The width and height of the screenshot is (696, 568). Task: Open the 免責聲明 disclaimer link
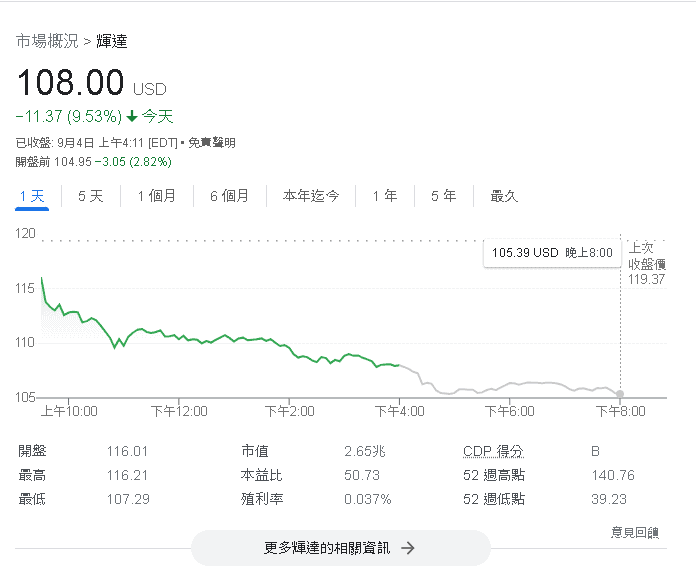point(212,143)
